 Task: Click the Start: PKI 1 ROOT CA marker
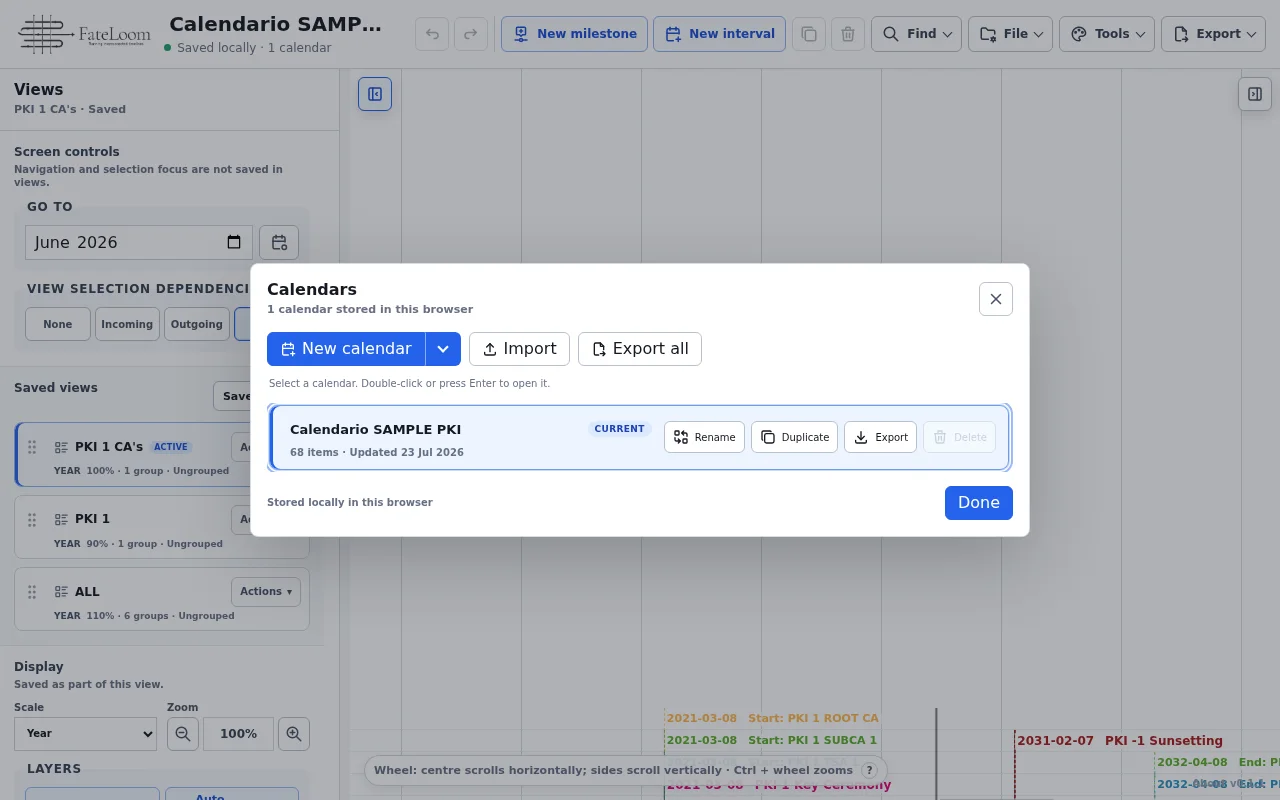click(x=772, y=718)
